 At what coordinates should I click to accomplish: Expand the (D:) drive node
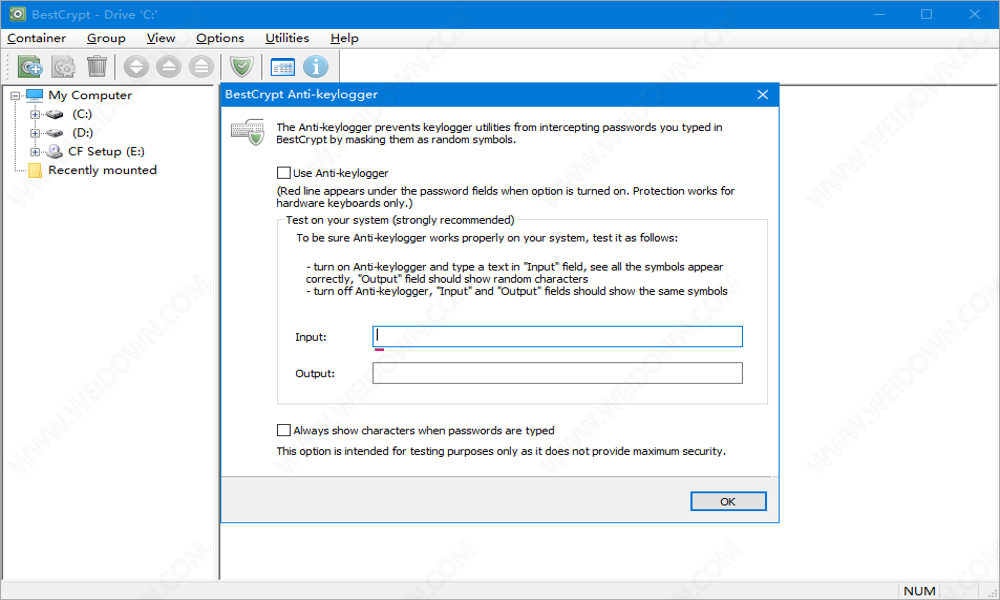tap(35, 133)
